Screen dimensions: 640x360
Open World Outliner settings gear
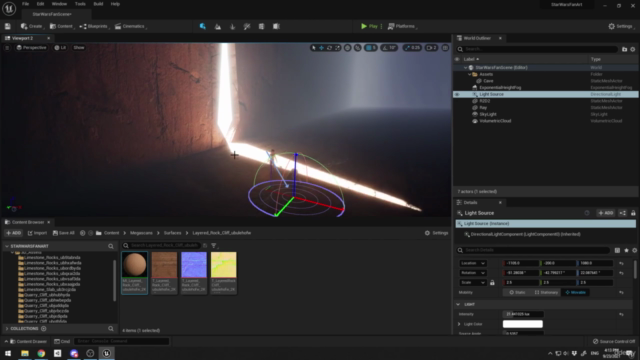tap(633, 49)
